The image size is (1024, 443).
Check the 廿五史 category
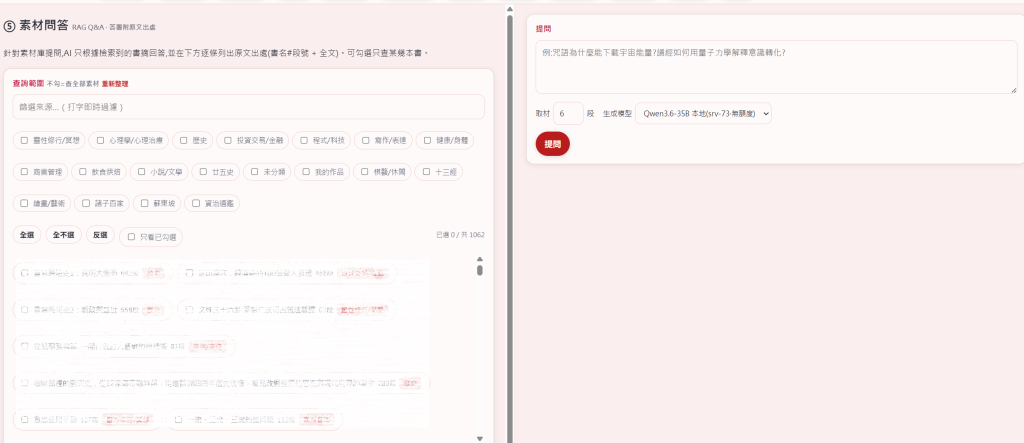(203, 172)
